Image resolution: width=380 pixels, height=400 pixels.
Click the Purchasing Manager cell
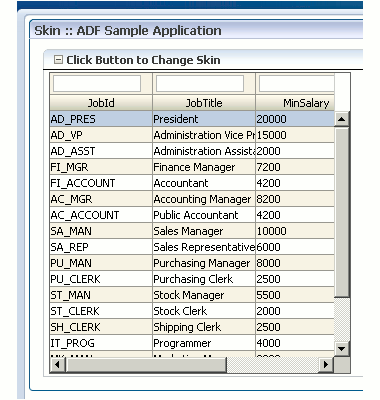pyautogui.click(x=204, y=263)
